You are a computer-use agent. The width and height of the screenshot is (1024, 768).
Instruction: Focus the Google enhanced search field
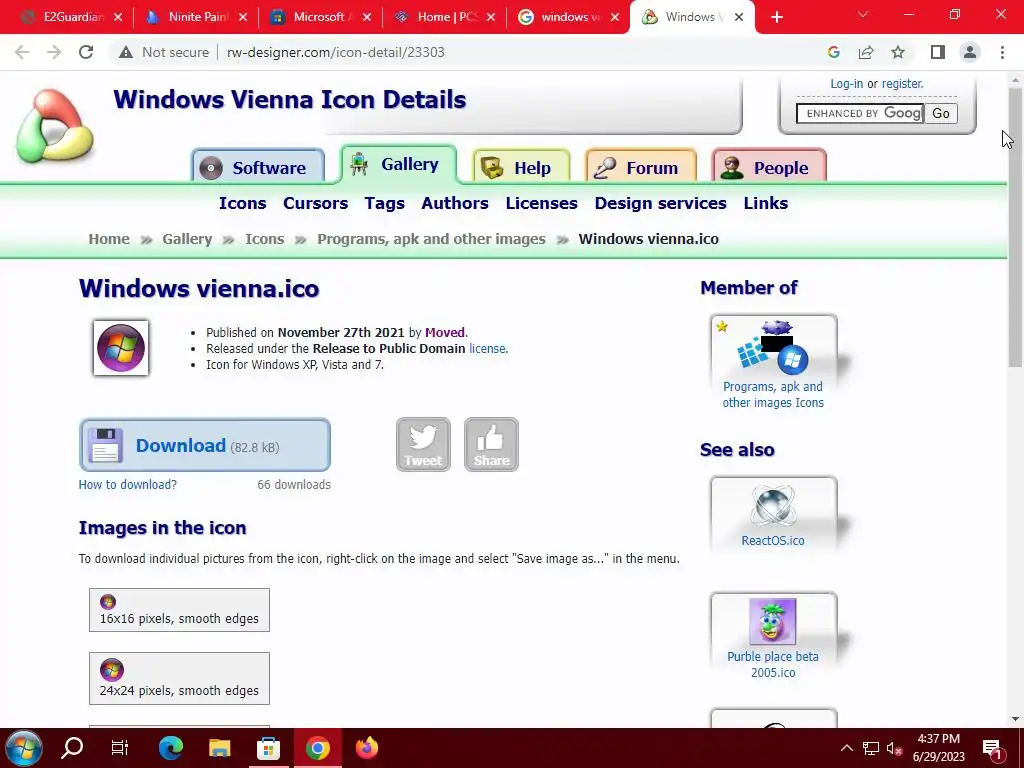click(859, 114)
